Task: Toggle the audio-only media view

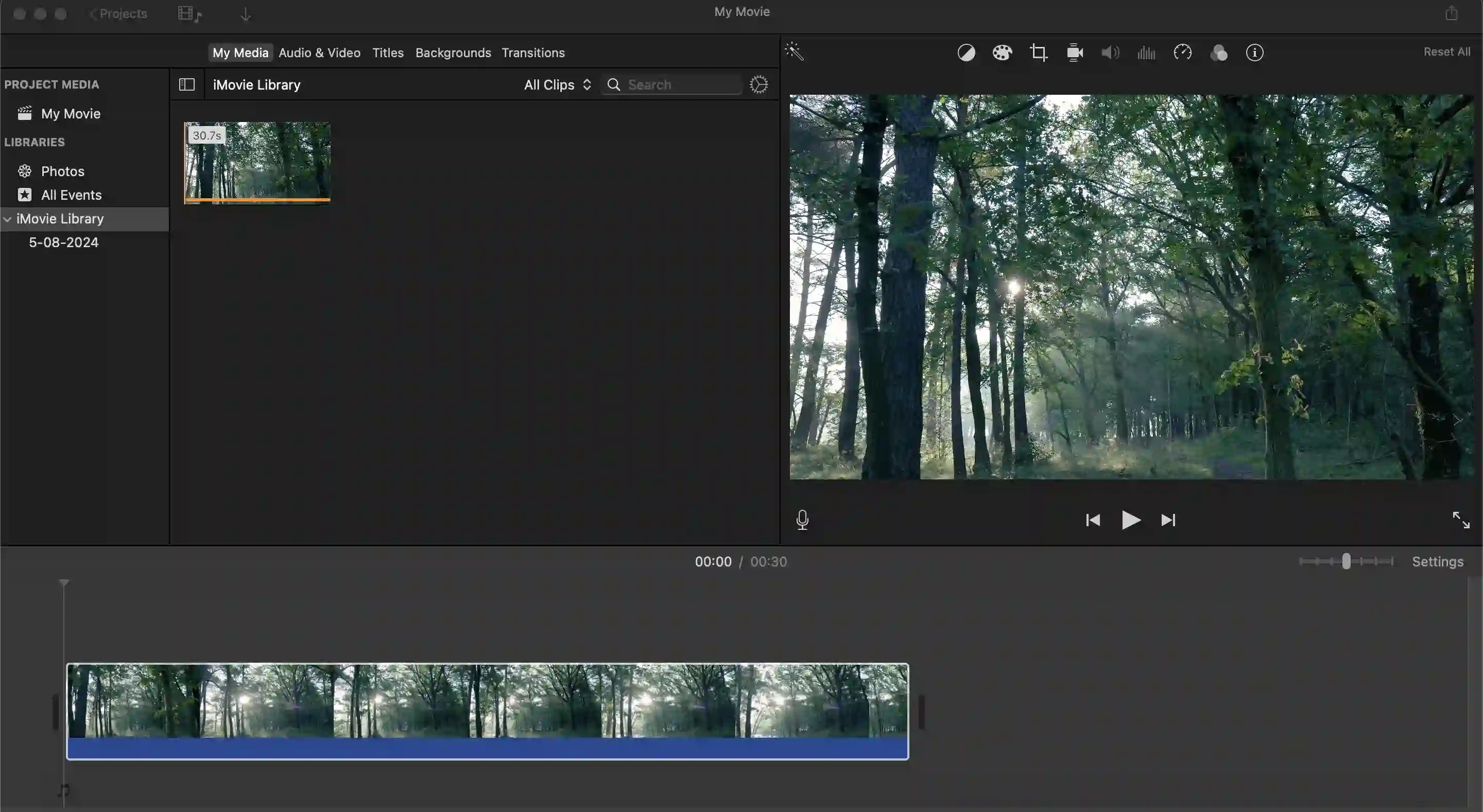Action: pos(189,13)
